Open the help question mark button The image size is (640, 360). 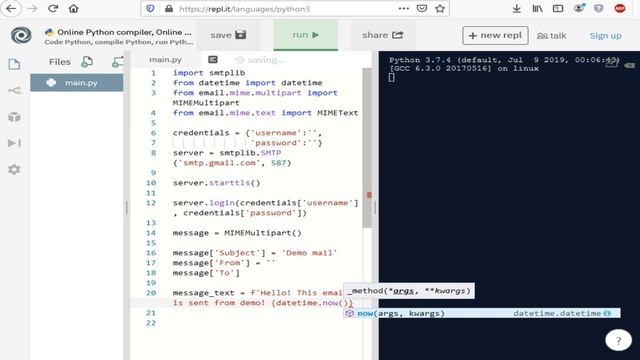[x=618, y=340]
